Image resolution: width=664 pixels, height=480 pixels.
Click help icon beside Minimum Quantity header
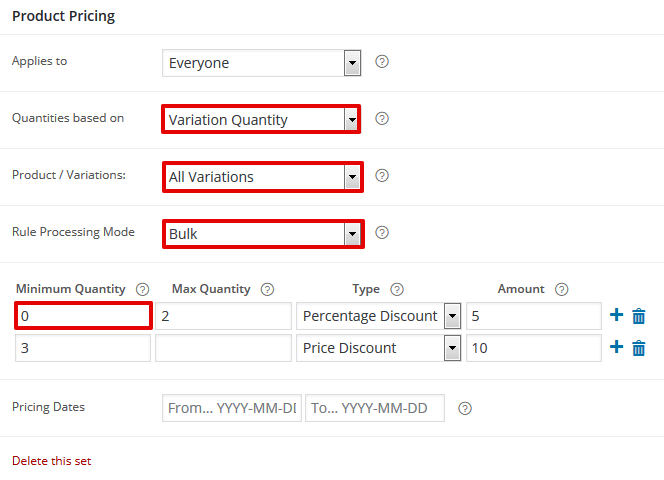point(142,289)
